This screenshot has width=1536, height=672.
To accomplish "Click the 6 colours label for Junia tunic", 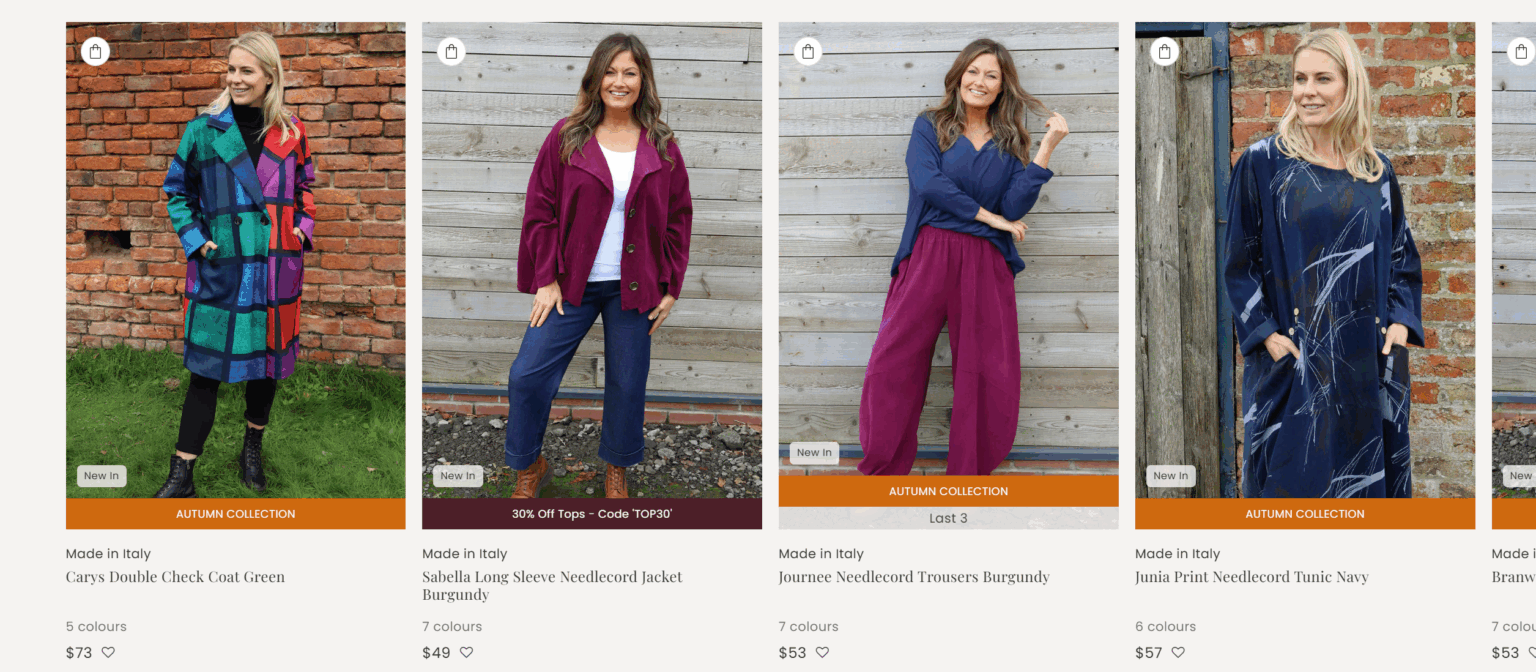I will [1165, 627].
